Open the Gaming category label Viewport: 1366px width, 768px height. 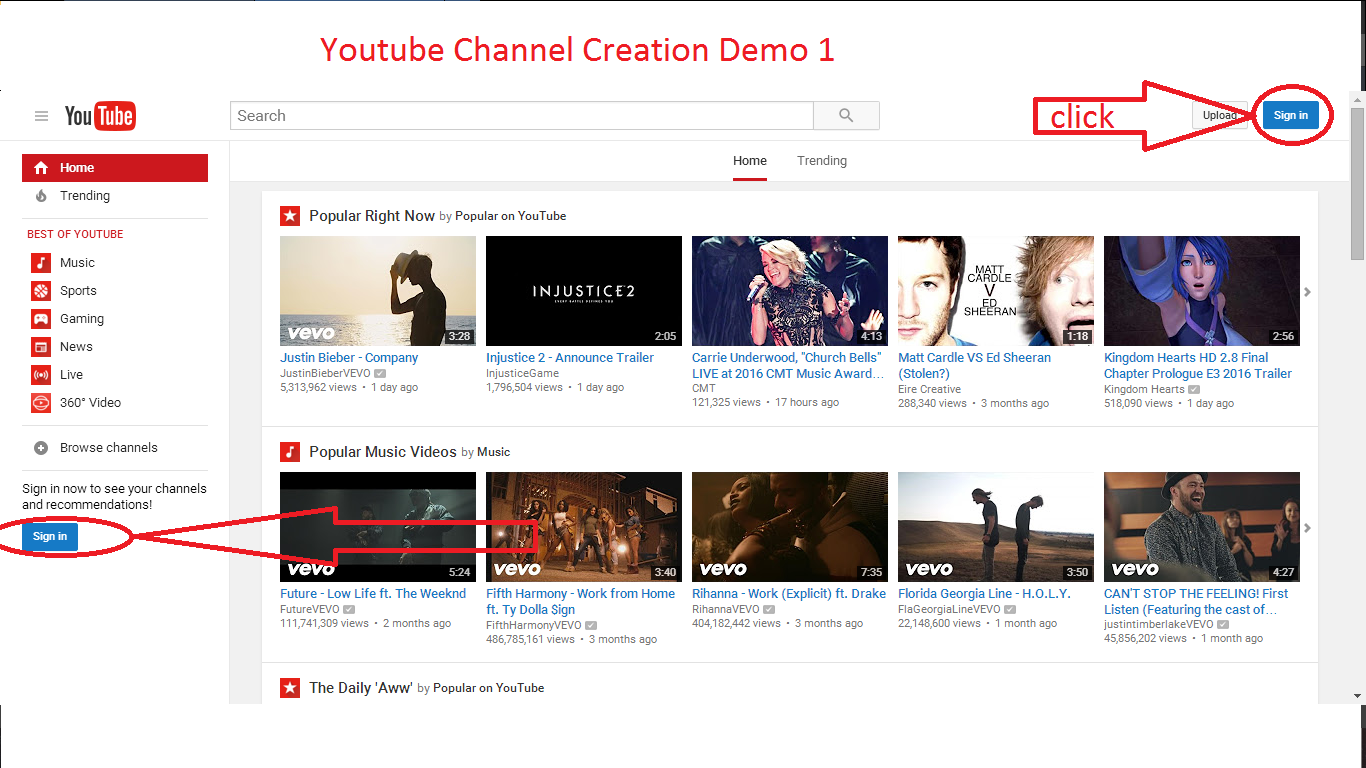(x=82, y=319)
